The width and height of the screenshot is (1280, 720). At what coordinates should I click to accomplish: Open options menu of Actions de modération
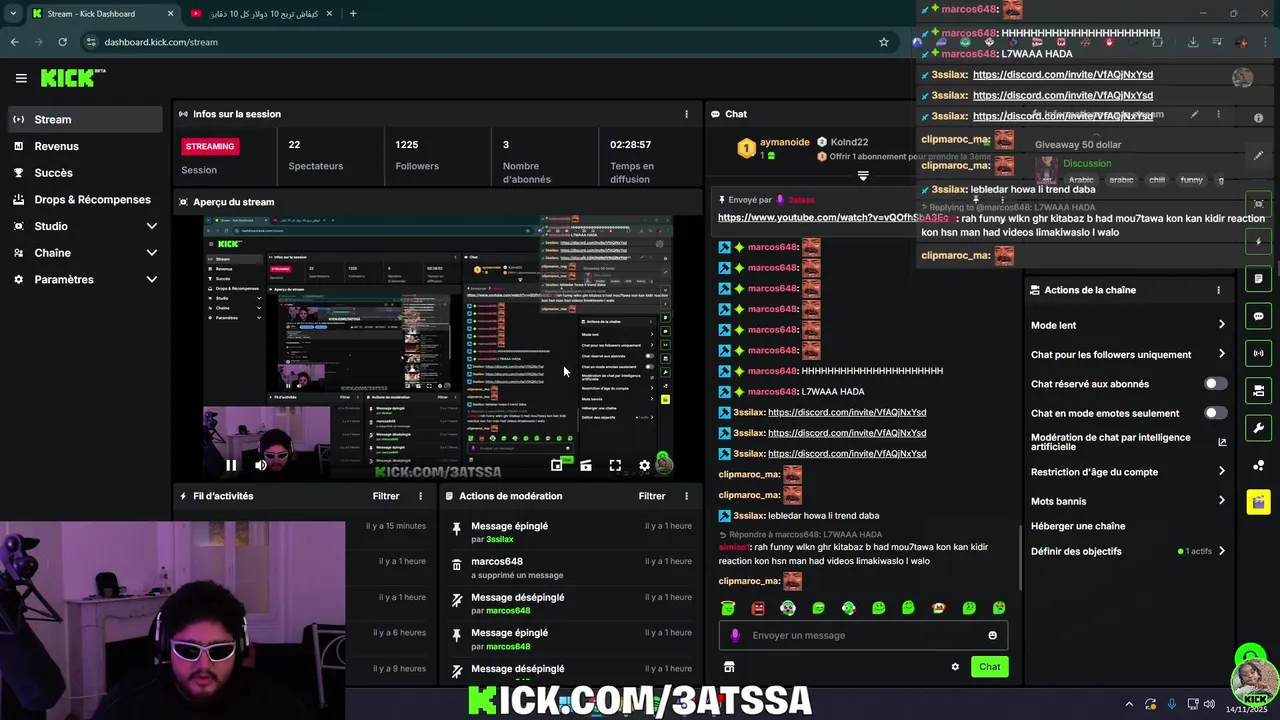[x=686, y=496]
